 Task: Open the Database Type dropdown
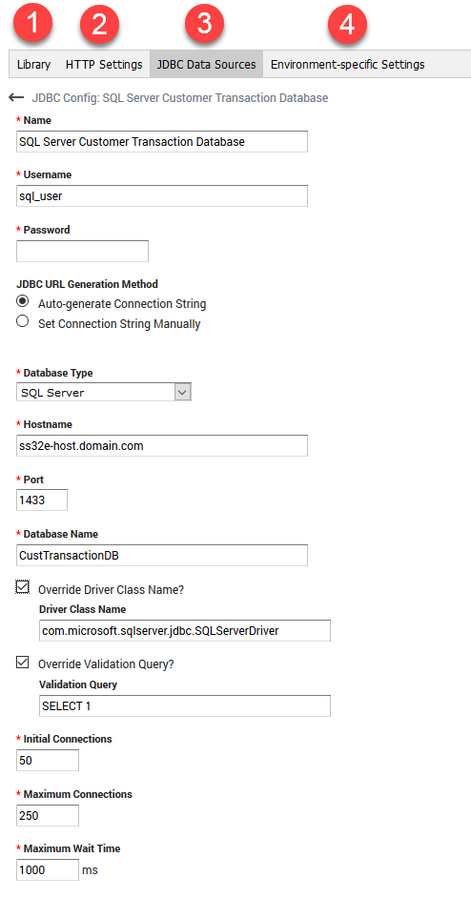pos(104,392)
